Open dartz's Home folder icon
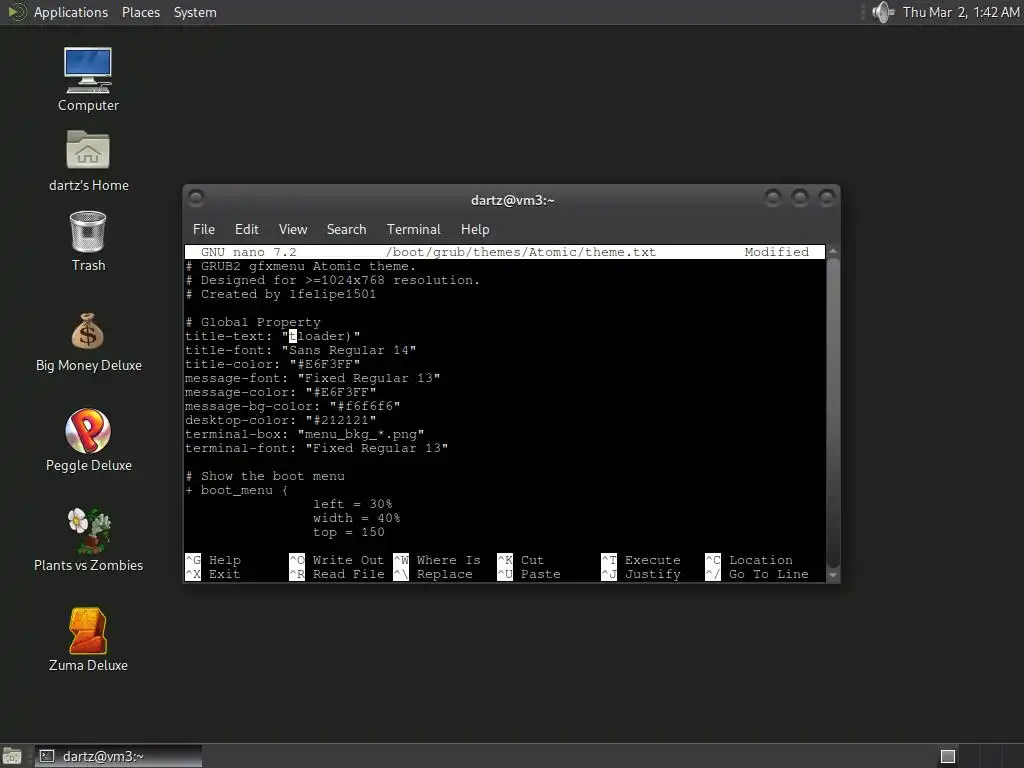 click(88, 161)
